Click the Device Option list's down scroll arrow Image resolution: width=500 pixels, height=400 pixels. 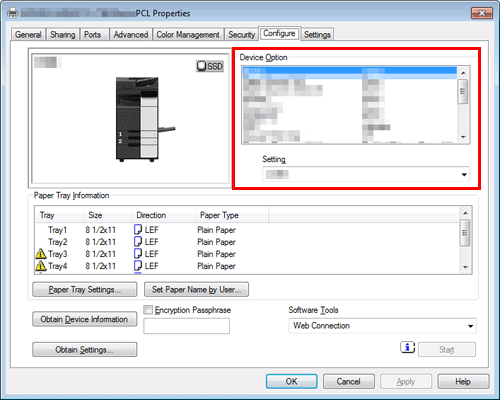[463, 137]
